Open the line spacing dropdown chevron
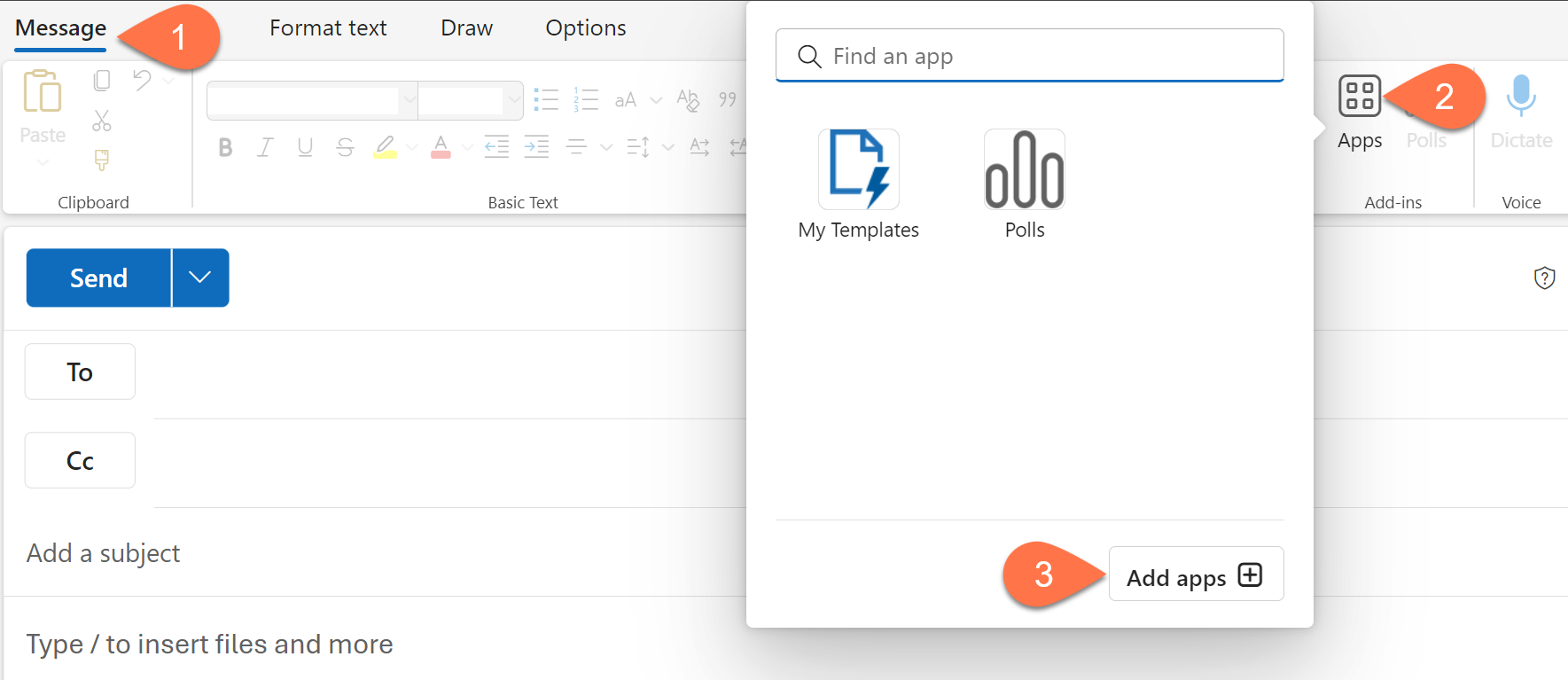Screen dimensions: 1568x680 (667, 147)
